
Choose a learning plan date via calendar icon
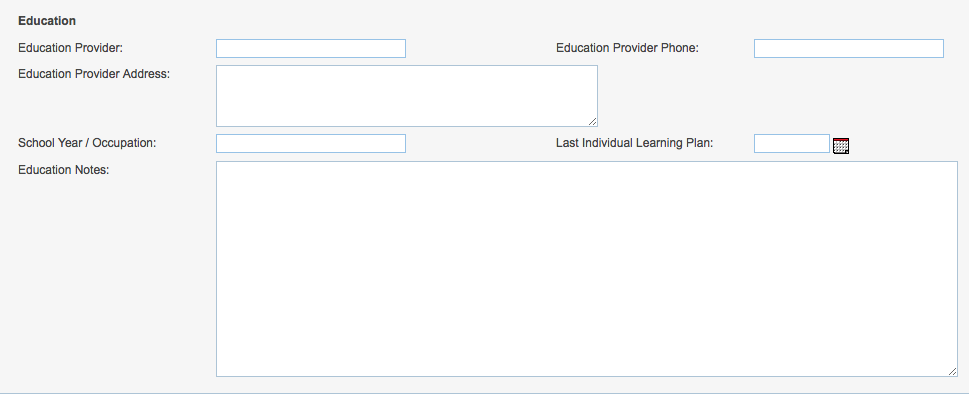pos(840,146)
